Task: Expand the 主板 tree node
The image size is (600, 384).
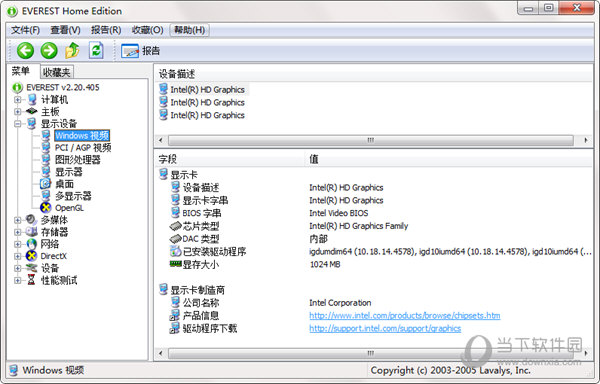Action: point(18,112)
